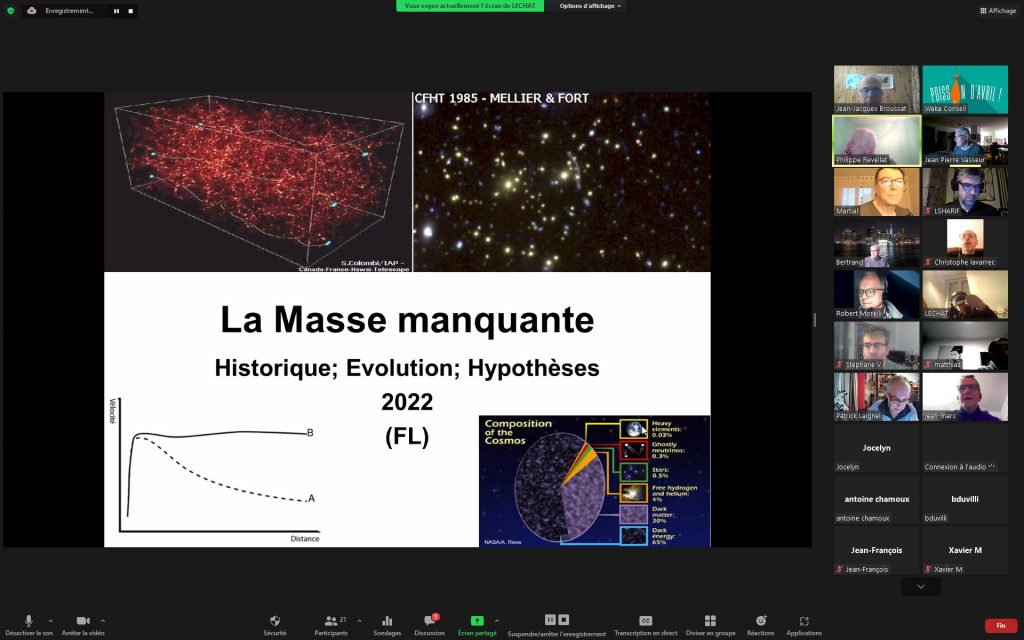This screenshot has height=640, width=1024.
Task: Click the green encryption shield icon
Action: [x=10, y=10]
